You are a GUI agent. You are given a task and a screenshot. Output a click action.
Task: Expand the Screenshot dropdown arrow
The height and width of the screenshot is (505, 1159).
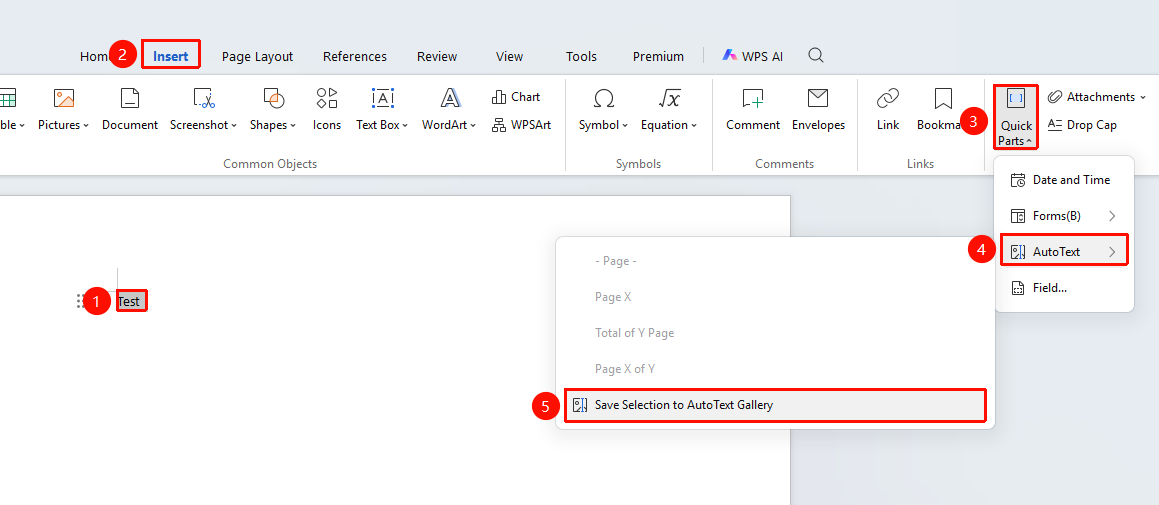coord(234,126)
